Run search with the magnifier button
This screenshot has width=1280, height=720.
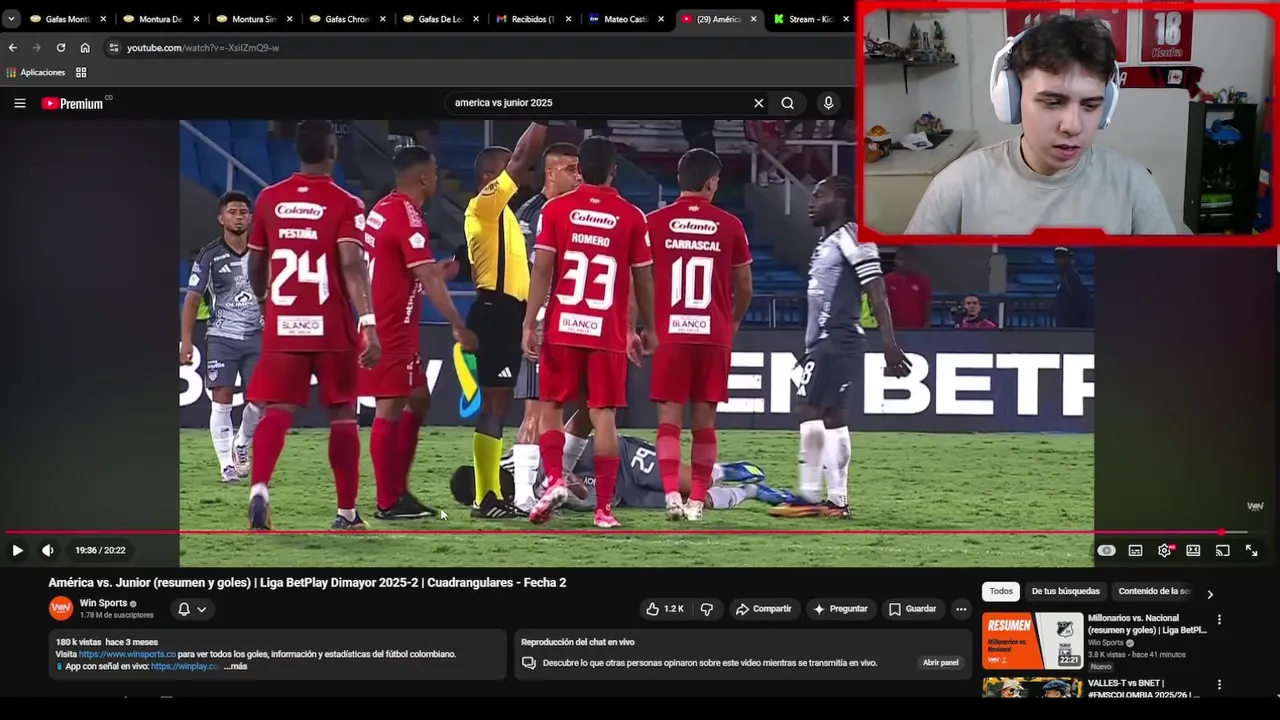point(788,103)
